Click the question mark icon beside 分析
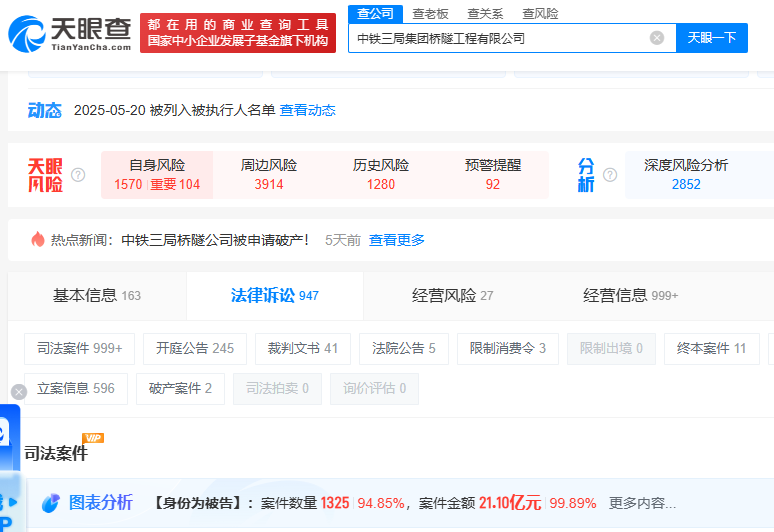The width and height of the screenshot is (774, 532). [609, 175]
